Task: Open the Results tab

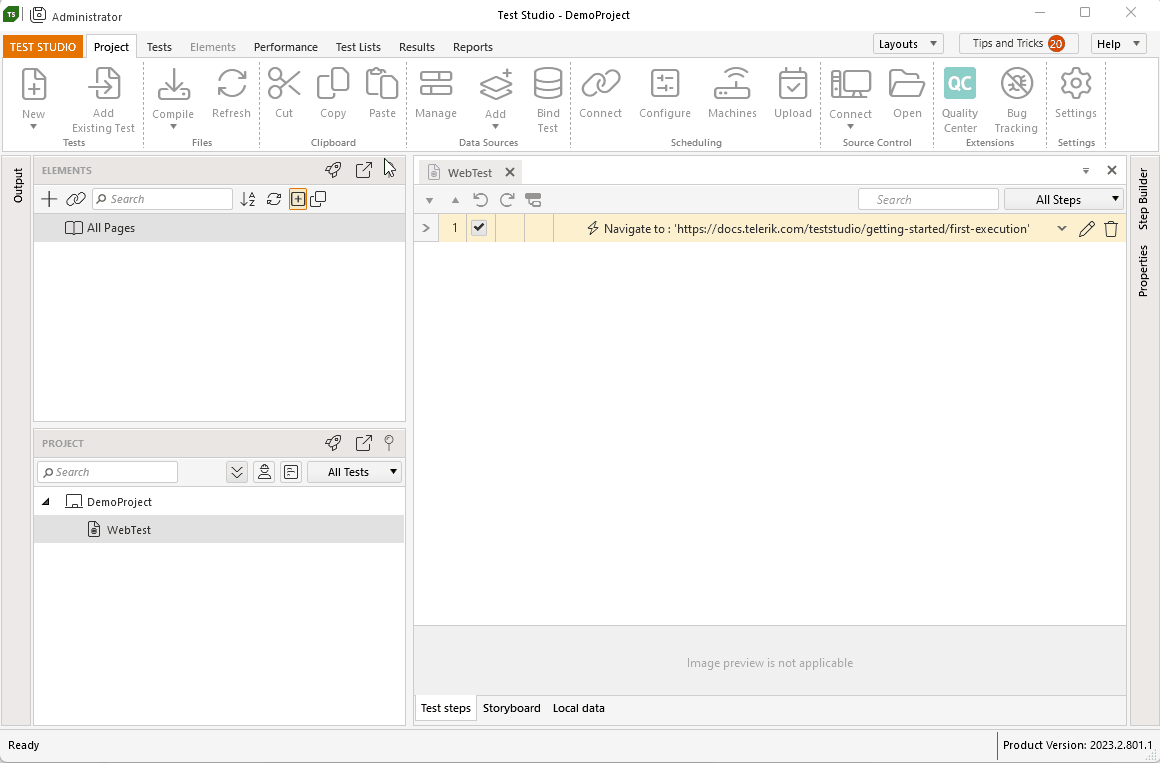Action: pyautogui.click(x=417, y=47)
